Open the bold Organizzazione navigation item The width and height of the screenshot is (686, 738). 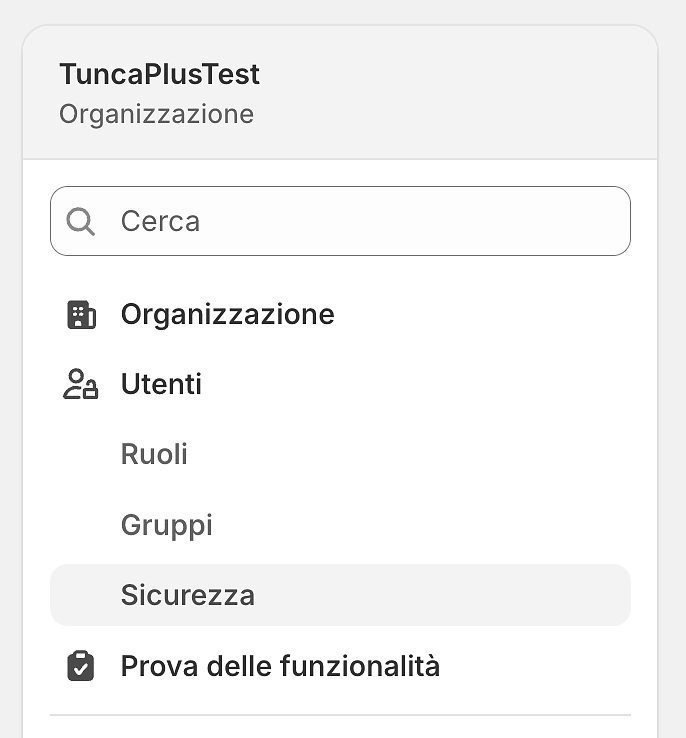pos(227,315)
